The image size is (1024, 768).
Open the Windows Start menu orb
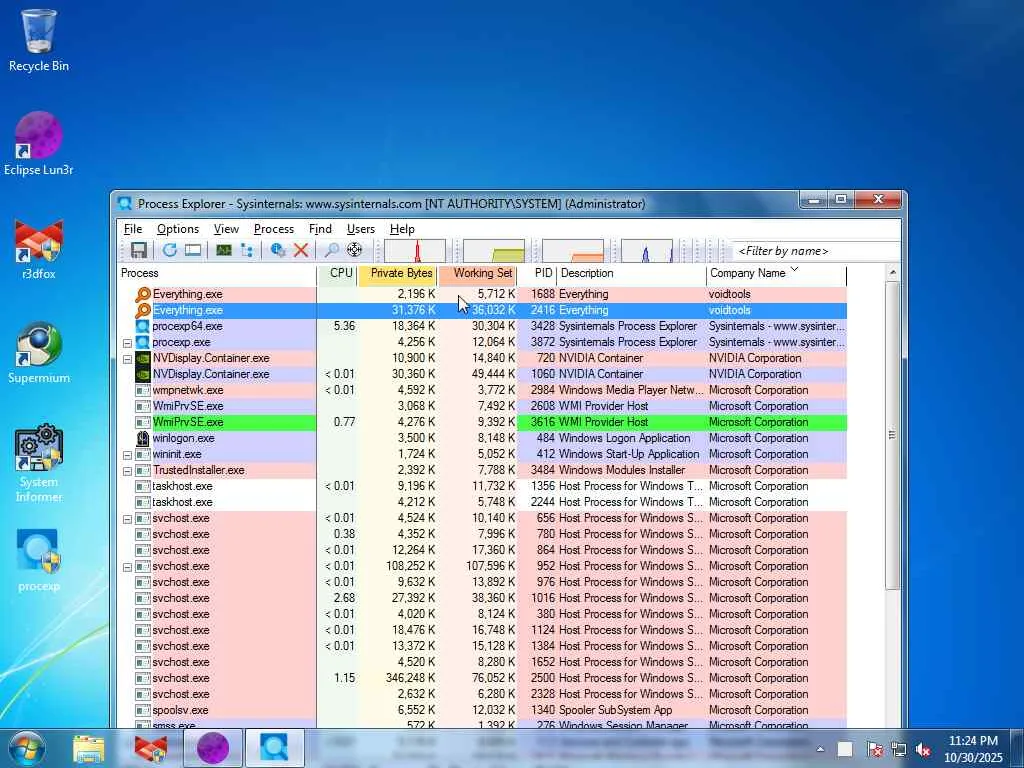coord(27,748)
